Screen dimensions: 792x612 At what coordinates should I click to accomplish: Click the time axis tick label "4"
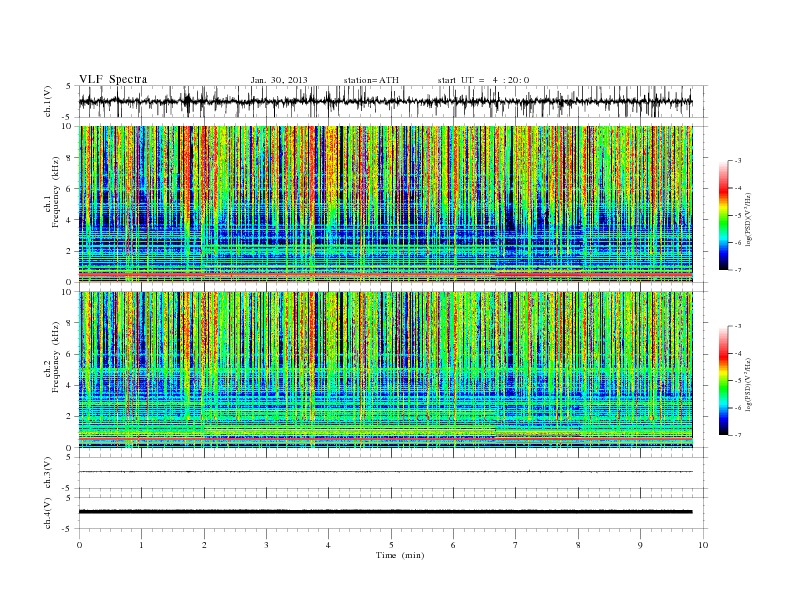(328, 545)
